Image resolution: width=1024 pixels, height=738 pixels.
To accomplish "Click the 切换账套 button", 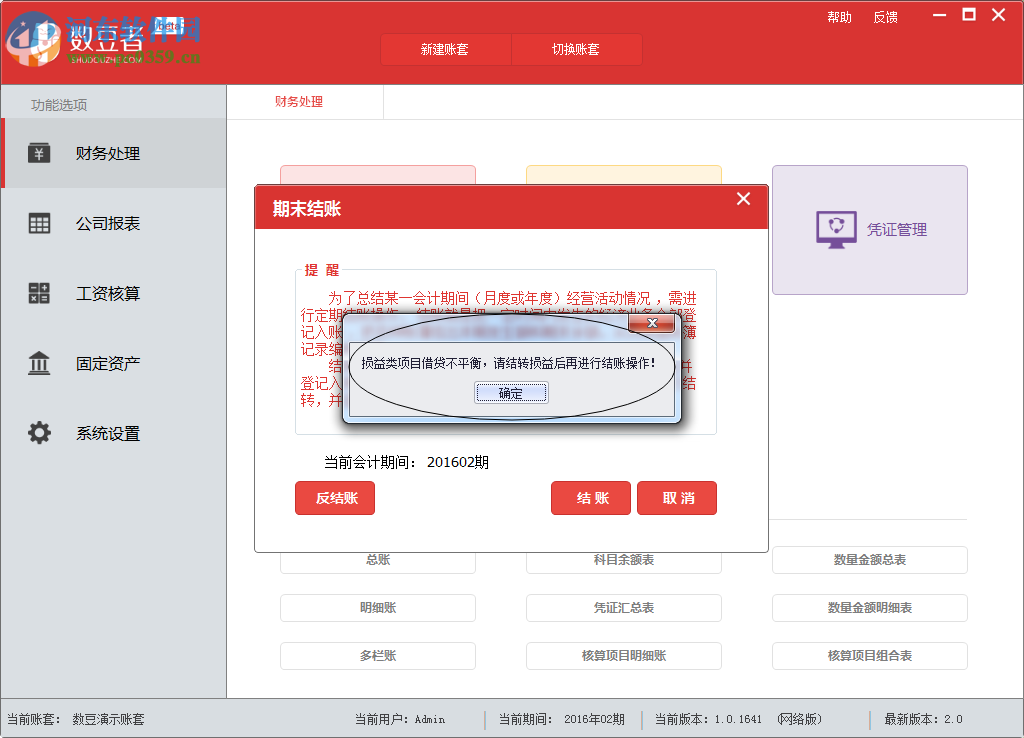I will (577, 49).
